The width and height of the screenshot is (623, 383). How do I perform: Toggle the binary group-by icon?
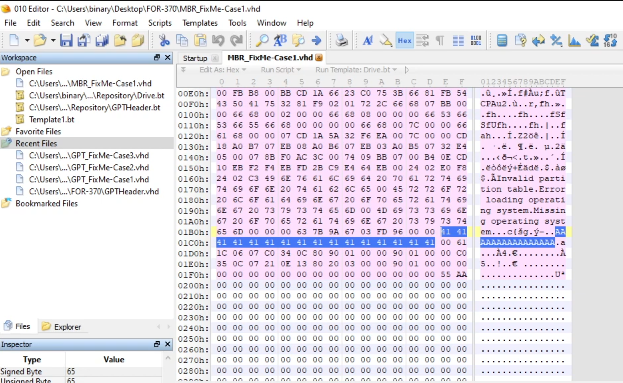476,40
